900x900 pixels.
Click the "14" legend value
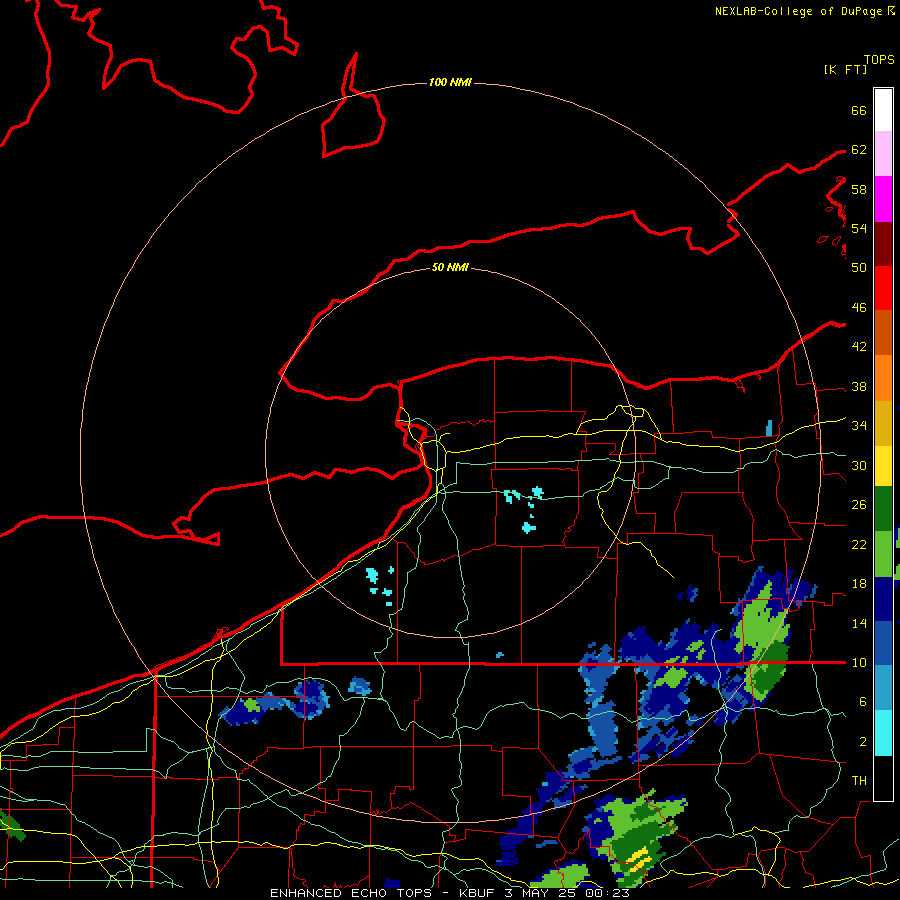click(x=859, y=623)
